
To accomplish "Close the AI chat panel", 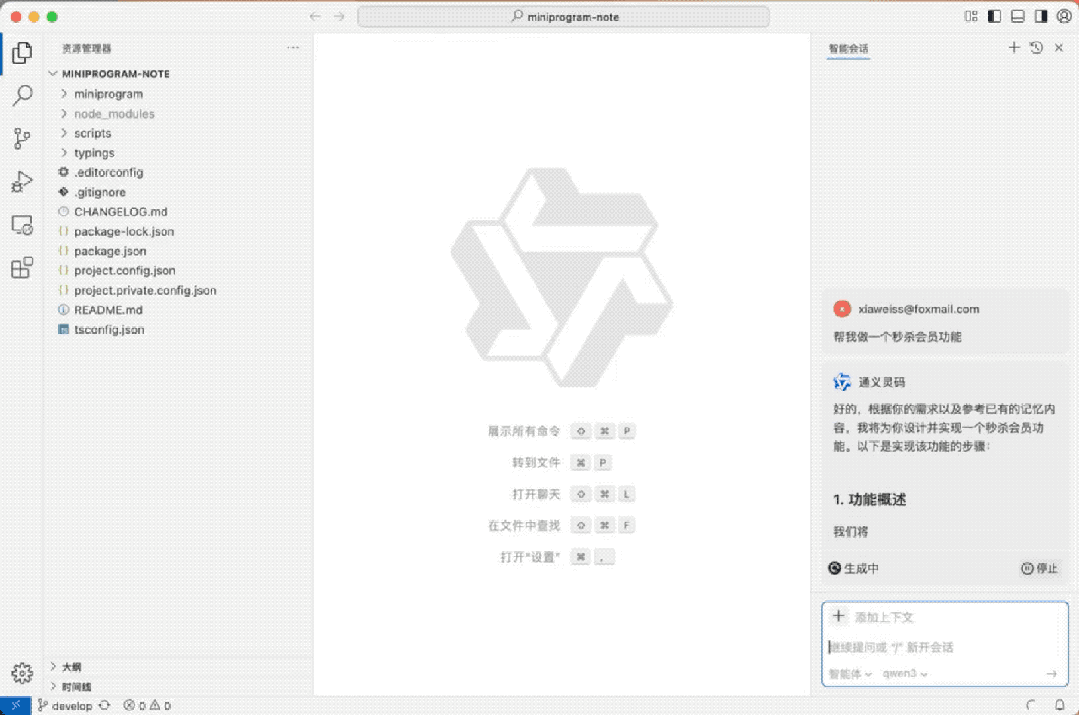I will (1059, 47).
